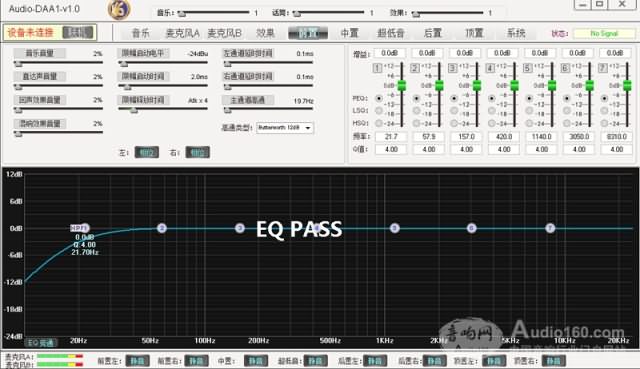Click the EQ 直通 button under the graph

41,343
